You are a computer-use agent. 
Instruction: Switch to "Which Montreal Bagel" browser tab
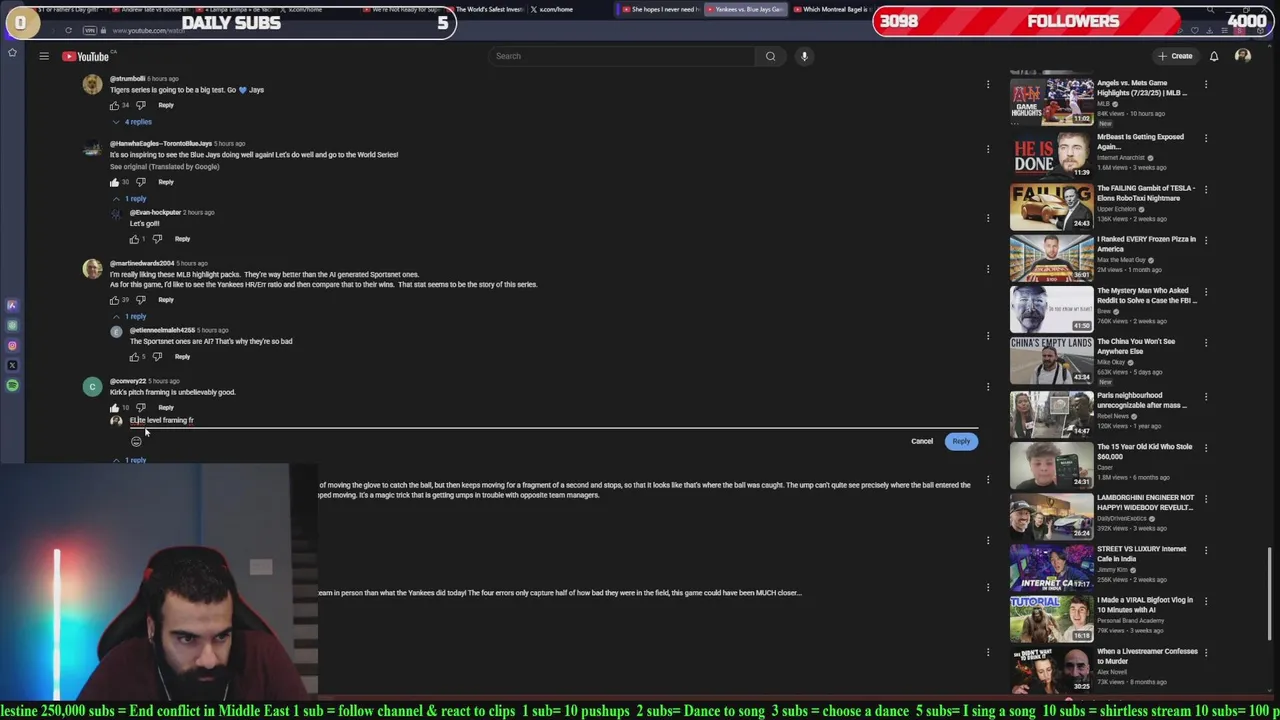pyautogui.click(x=833, y=9)
